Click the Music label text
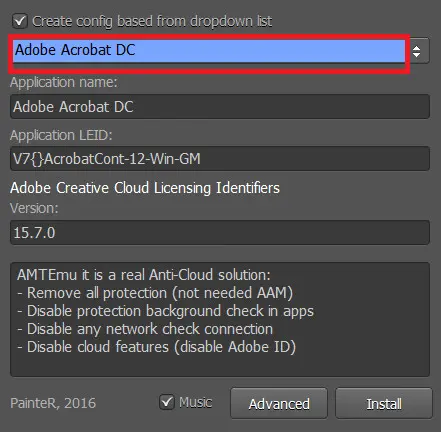The width and height of the screenshot is (441, 432). pos(195,402)
